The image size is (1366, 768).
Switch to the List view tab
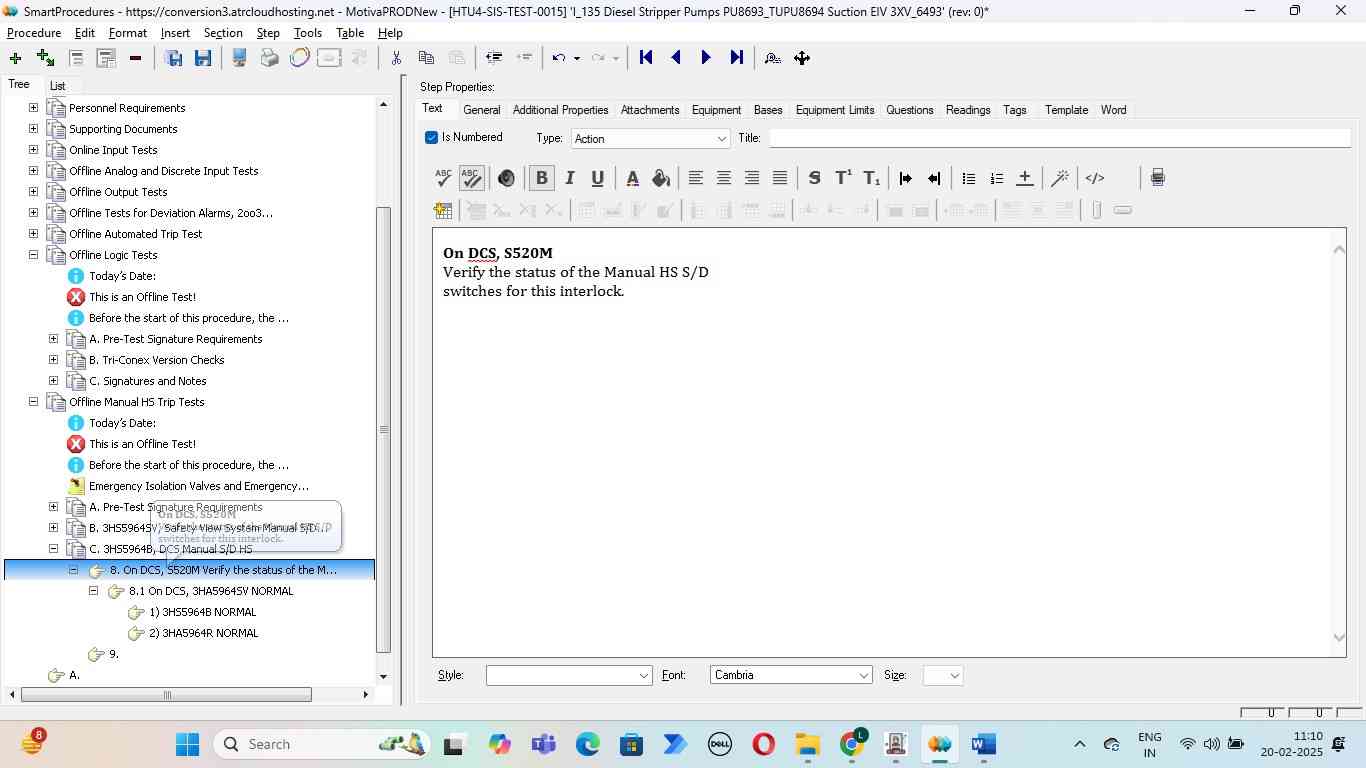[58, 86]
